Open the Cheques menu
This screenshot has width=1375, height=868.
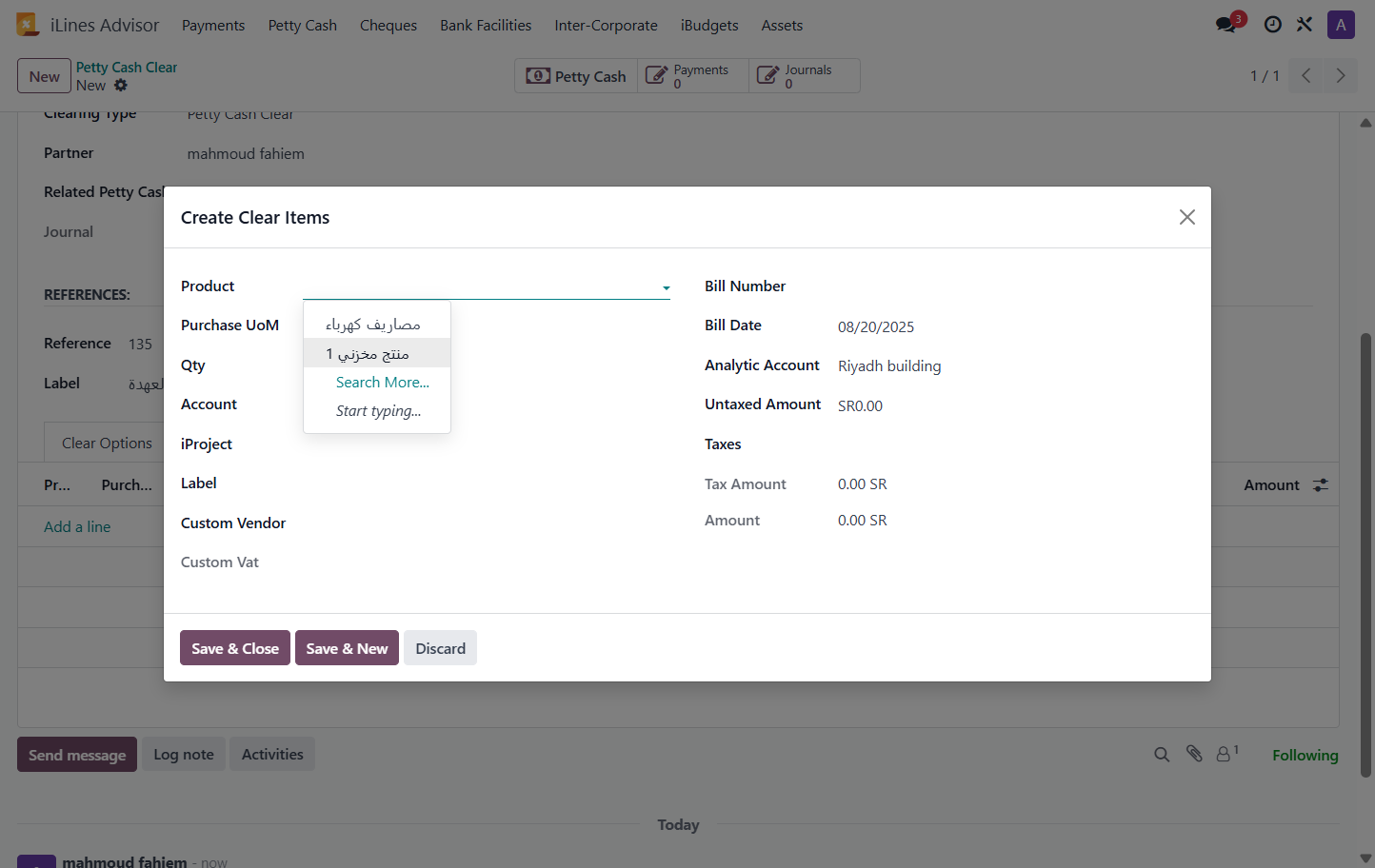pyautogui.click(x=389, y=26)
